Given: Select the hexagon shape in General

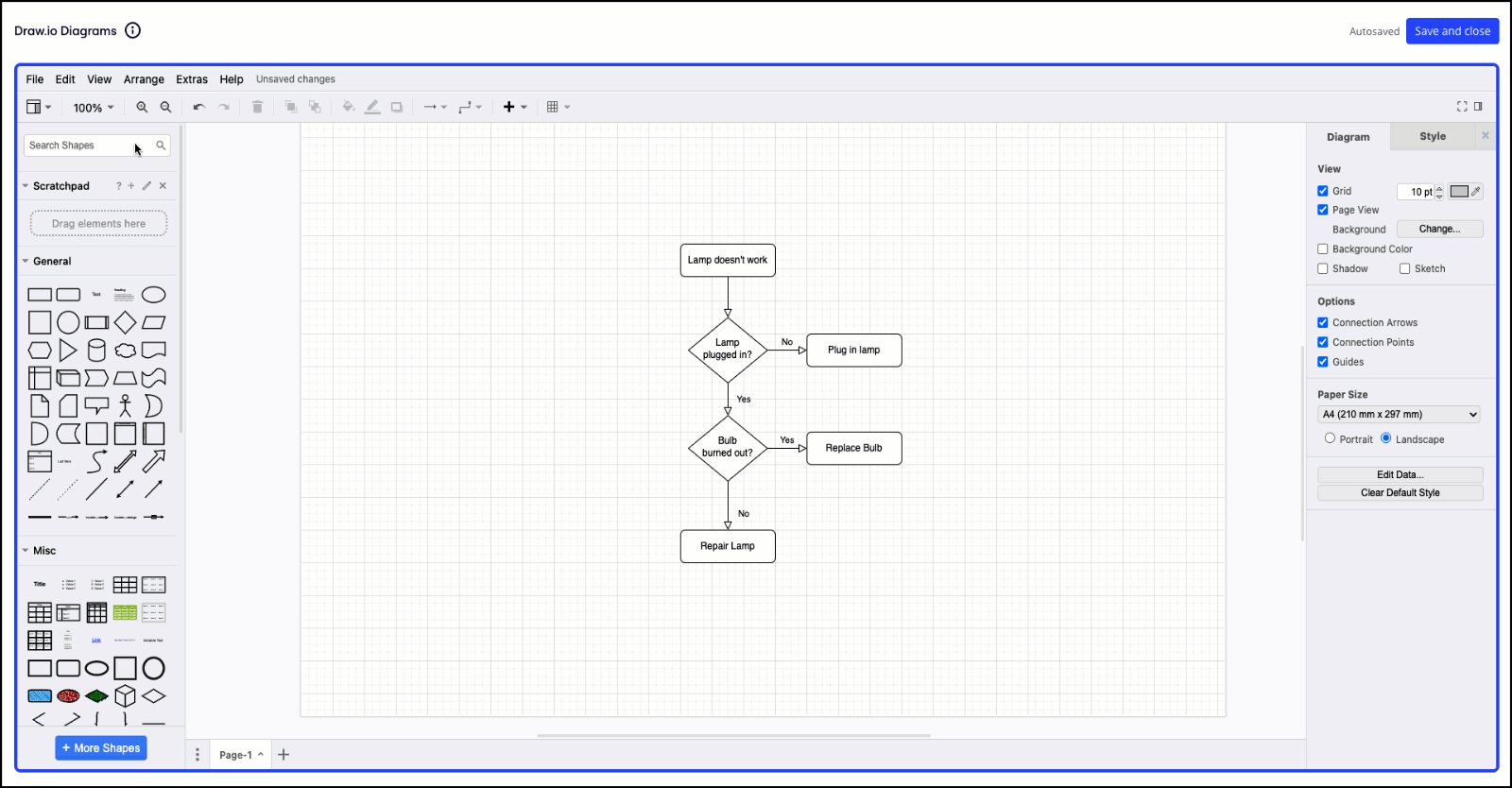Looking at the screenshot, I should pos(40,351).
